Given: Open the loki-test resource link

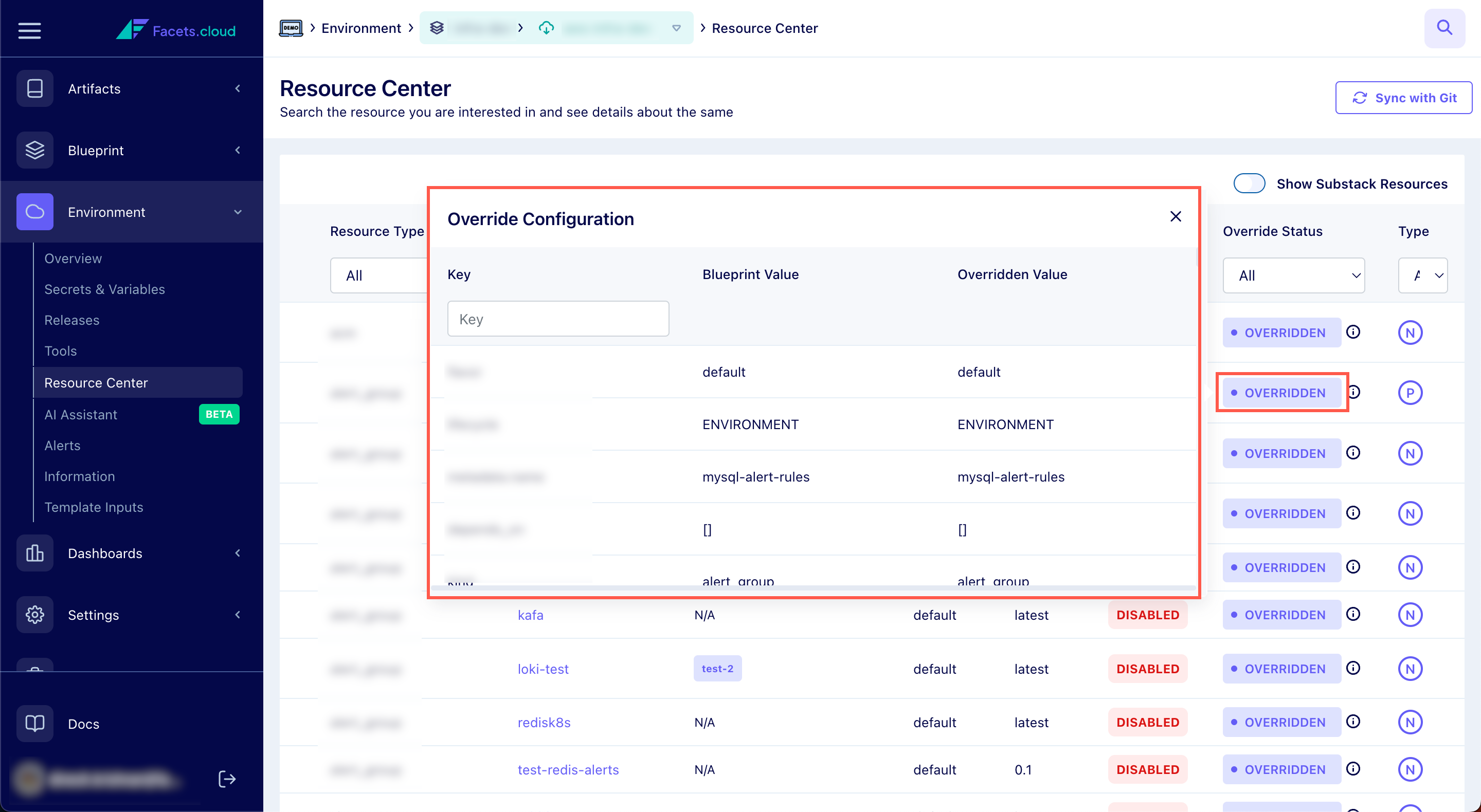Looking at the screenshot, I should pyautogui.click(x=543, y=668).
